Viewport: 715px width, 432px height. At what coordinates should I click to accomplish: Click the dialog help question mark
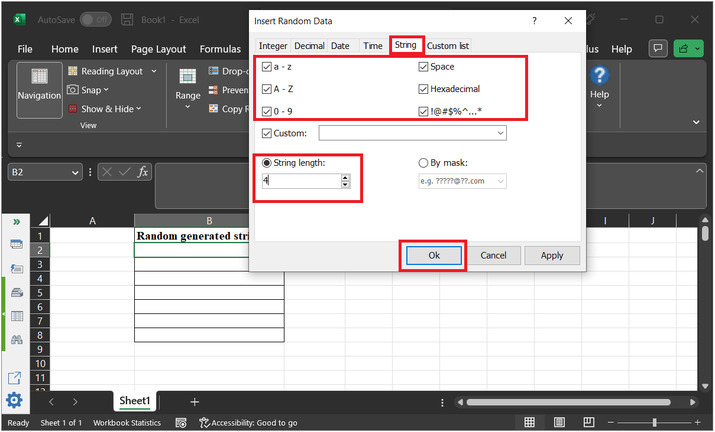pyautogui.click(x=534, y=21)
